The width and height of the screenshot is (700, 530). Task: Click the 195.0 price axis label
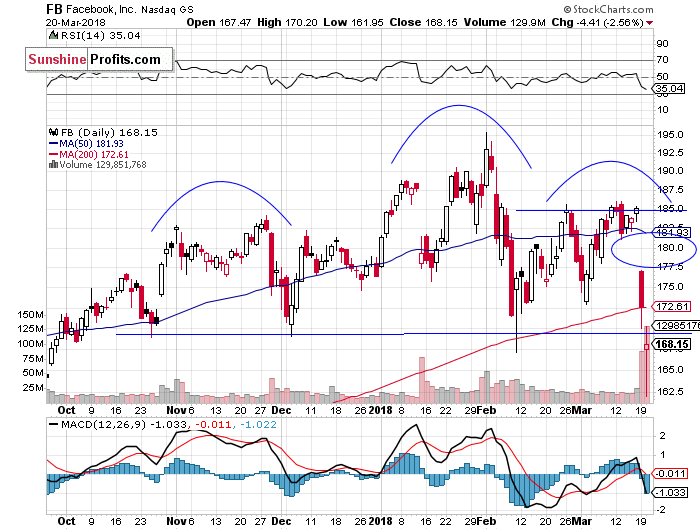coord(670,134)
